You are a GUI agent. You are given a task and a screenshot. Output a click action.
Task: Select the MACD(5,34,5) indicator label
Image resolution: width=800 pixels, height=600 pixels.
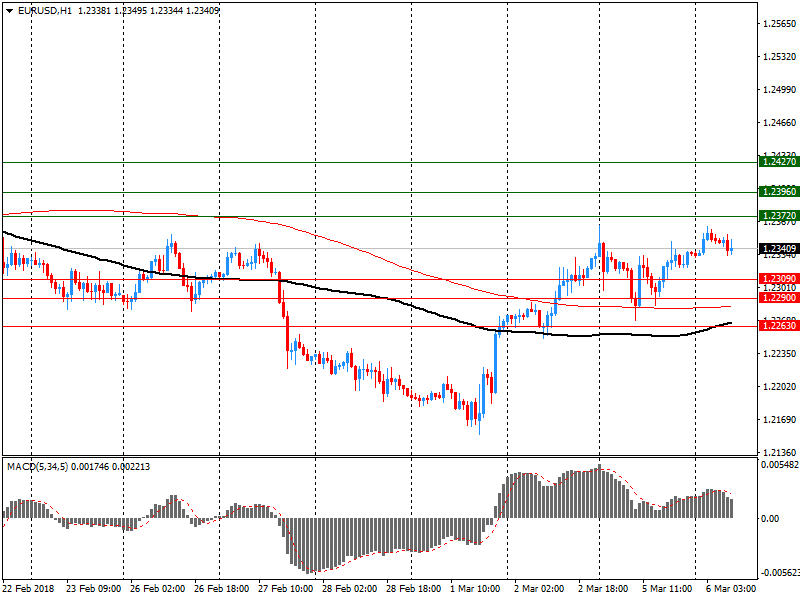(37, 466)
